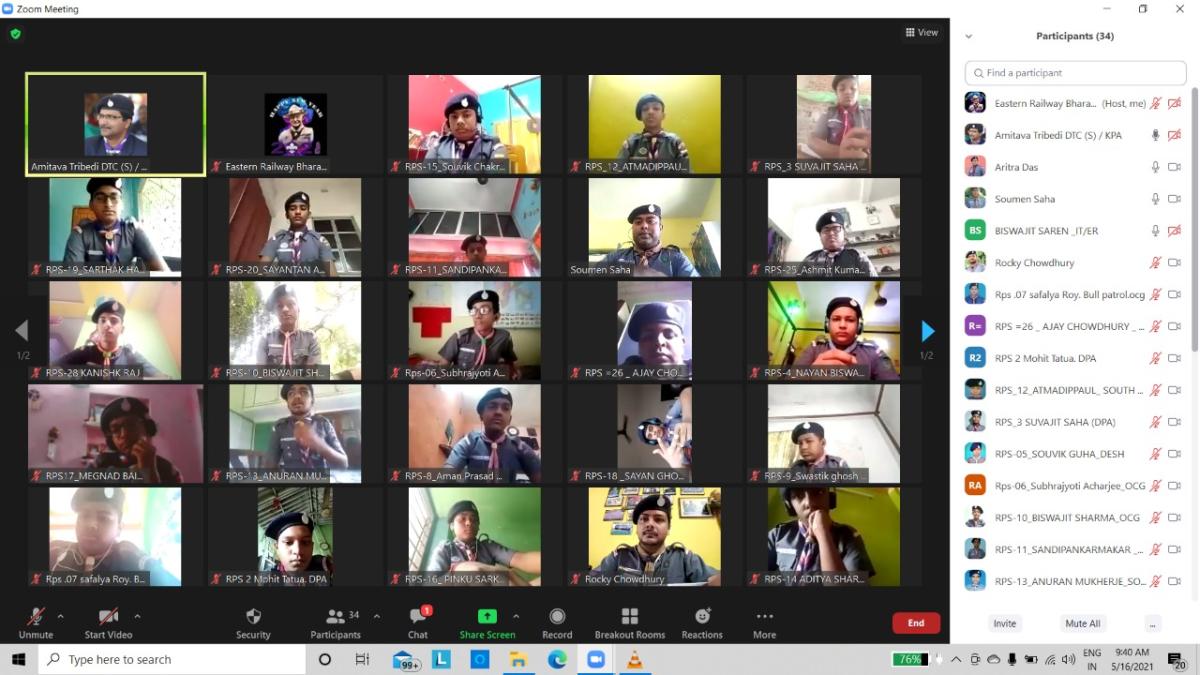The height and width of the screenshot is (675, 1200).
Task: Open the Chat panel icon
Action: point(417,617)
